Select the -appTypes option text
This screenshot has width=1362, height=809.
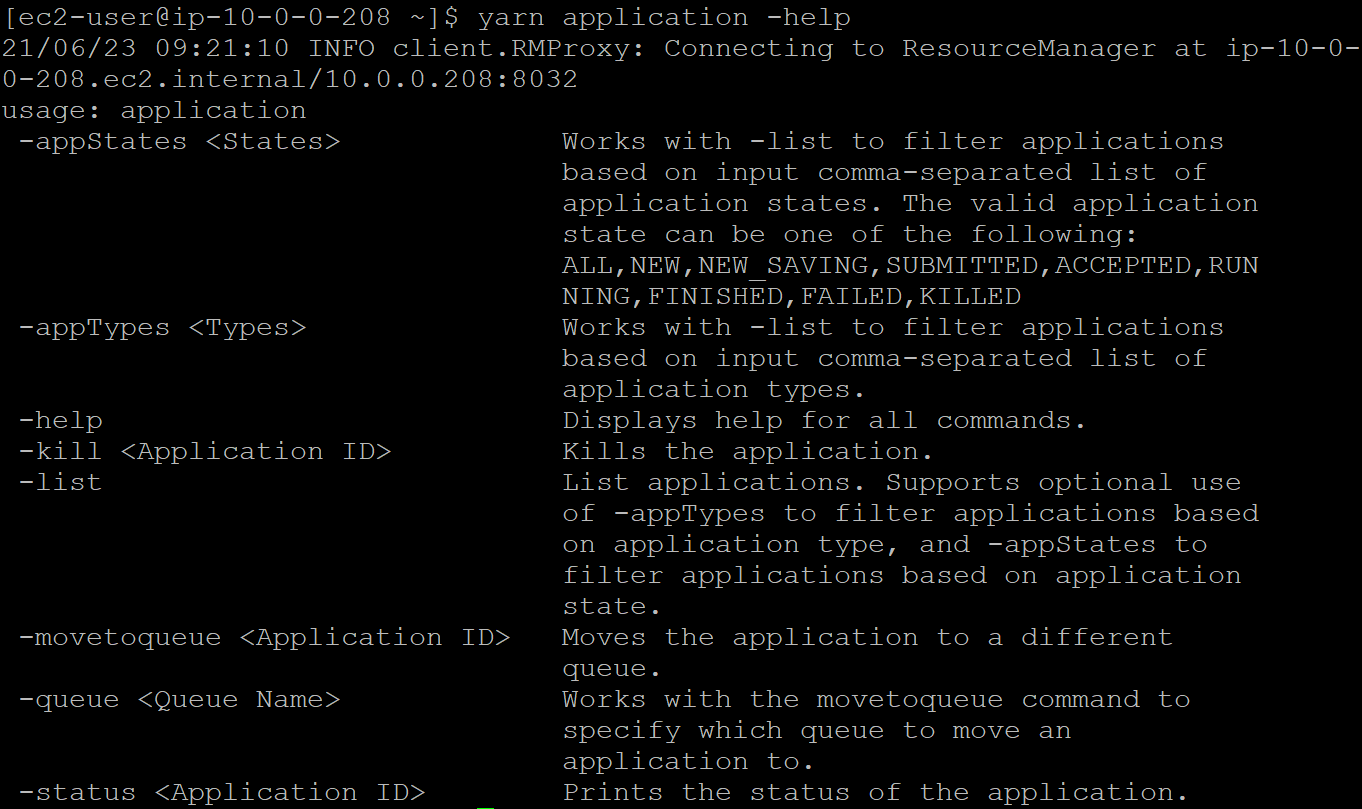95,327
